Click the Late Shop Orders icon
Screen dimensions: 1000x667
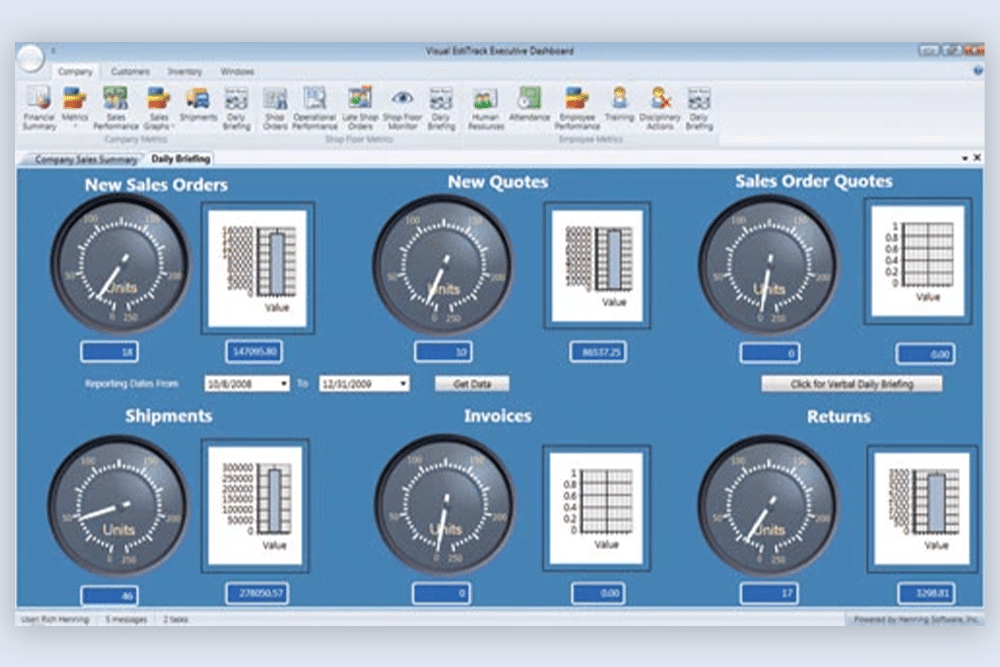pos(360,108)
